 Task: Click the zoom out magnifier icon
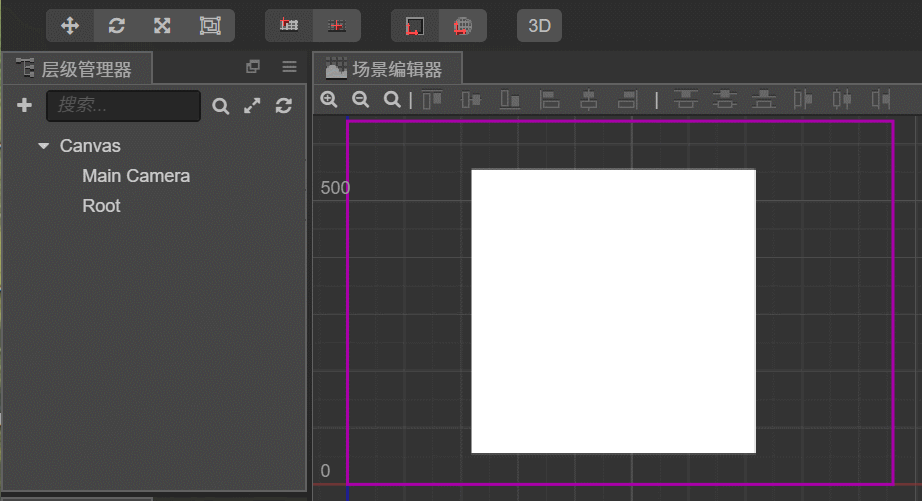tap(361, 99)
